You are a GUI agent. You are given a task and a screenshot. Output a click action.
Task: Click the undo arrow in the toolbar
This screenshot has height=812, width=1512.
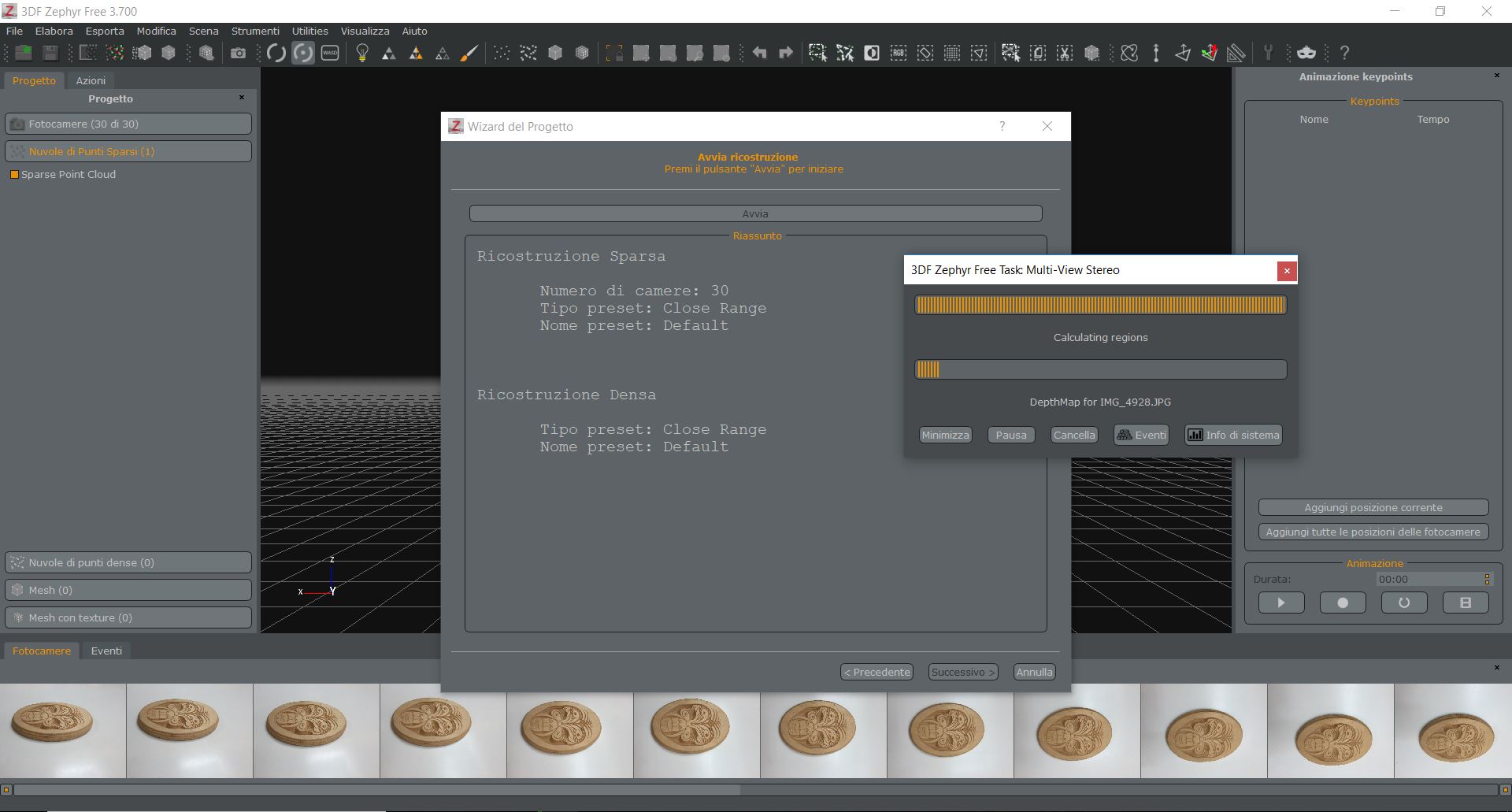[759, 53]
